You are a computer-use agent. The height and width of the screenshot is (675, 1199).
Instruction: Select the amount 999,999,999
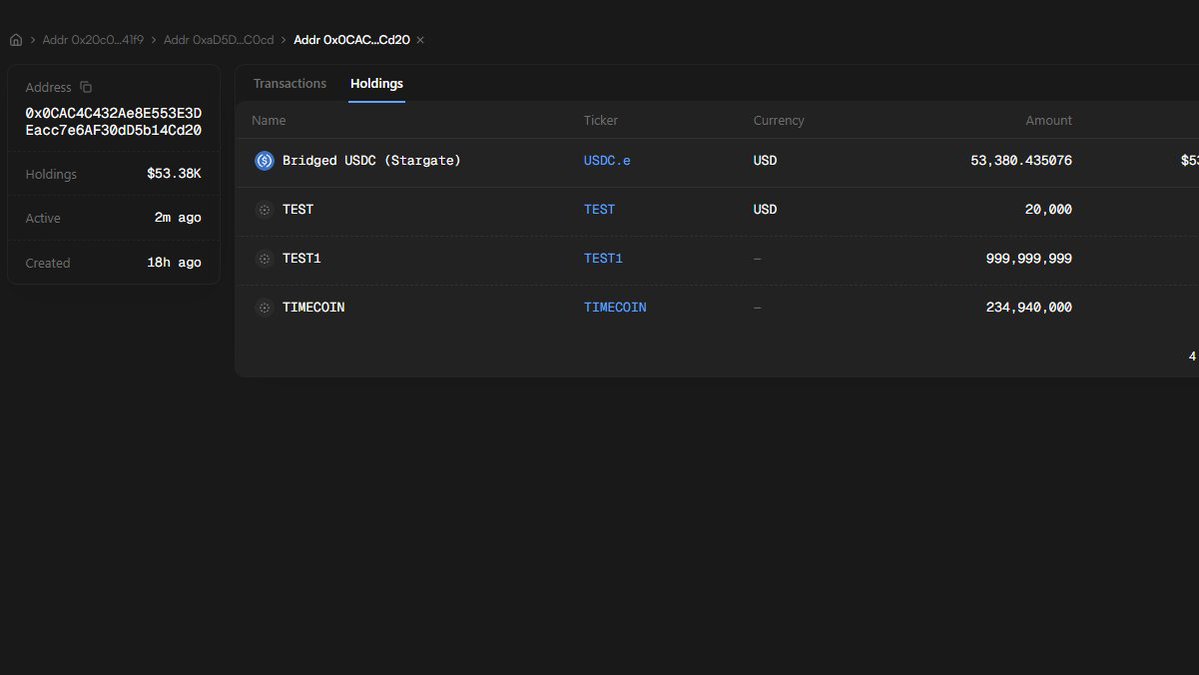[1028, 258]
